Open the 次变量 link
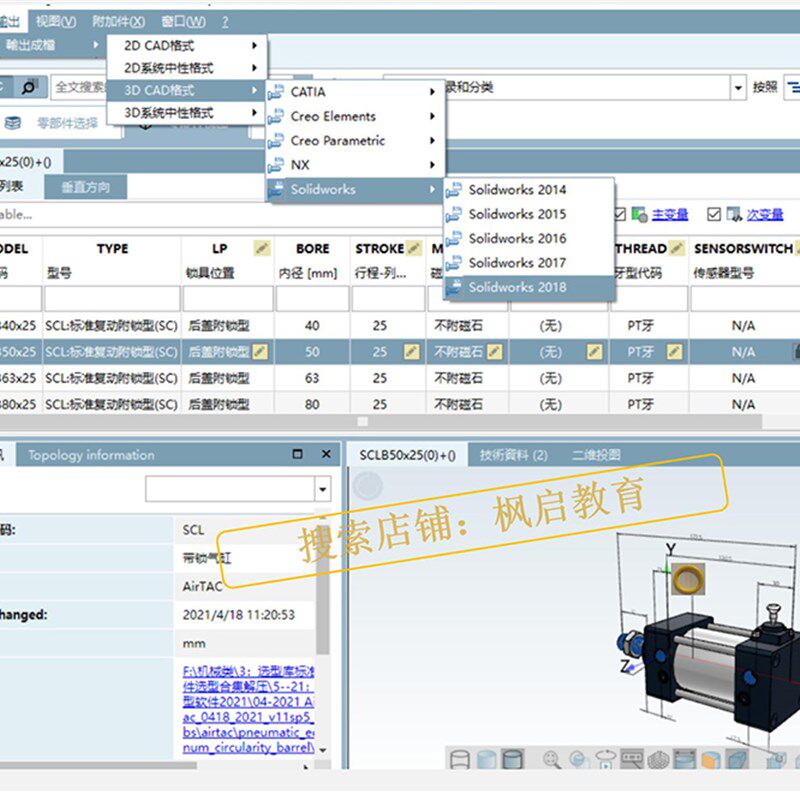The image size is (800, 800). 764,215
